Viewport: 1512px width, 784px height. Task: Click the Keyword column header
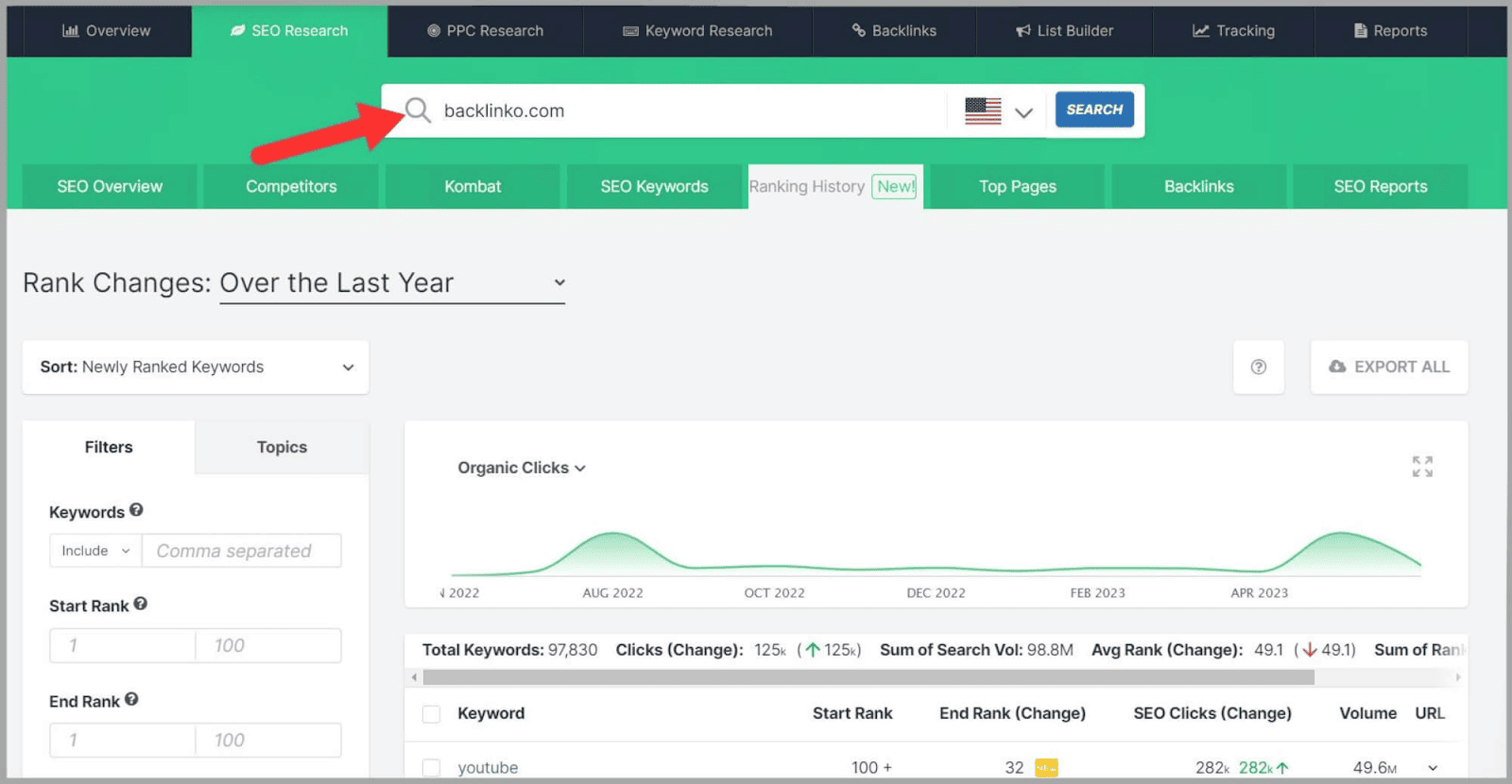pos(490,713)
